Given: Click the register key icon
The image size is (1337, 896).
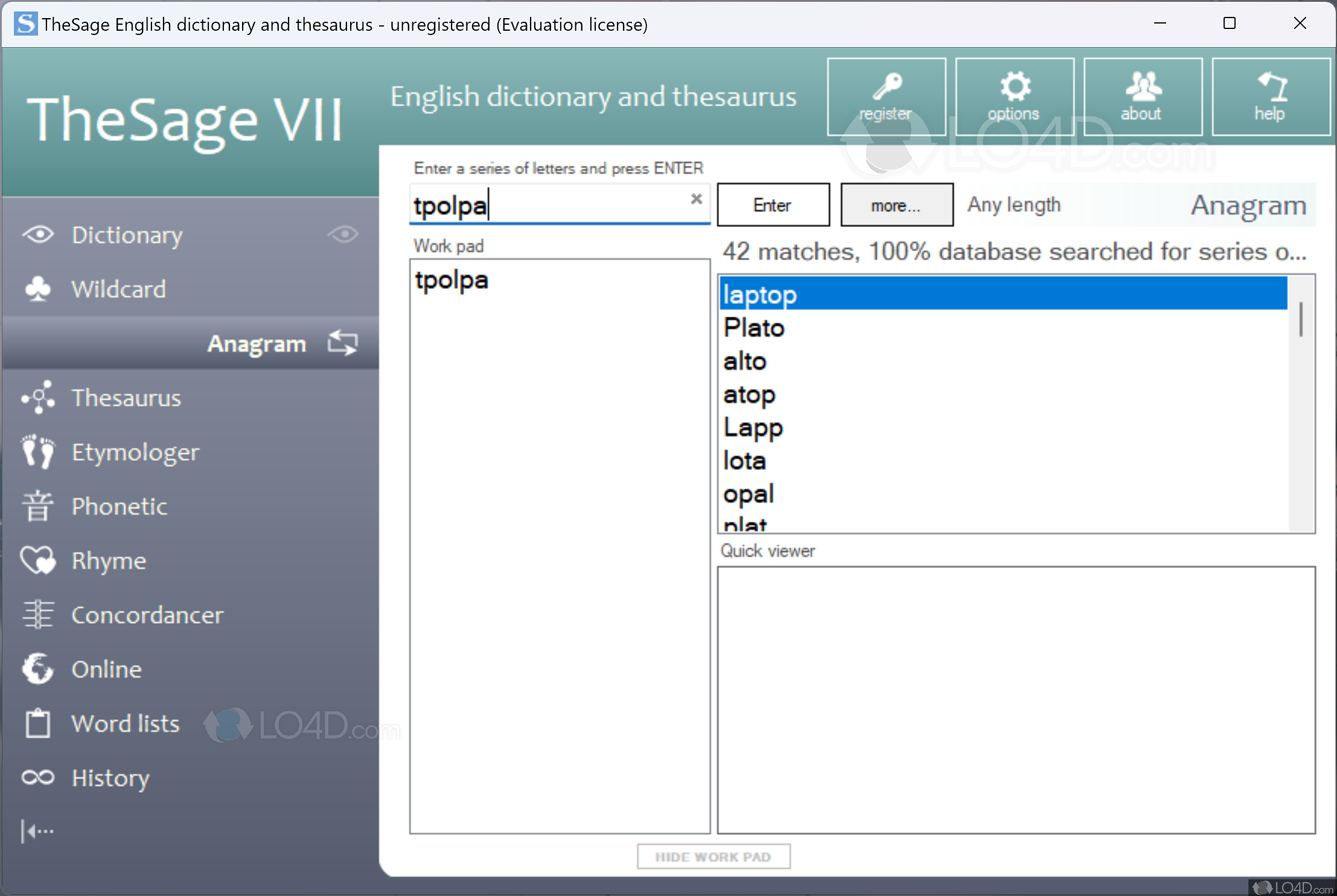Looking at the screenshot, I should point(886,86).
